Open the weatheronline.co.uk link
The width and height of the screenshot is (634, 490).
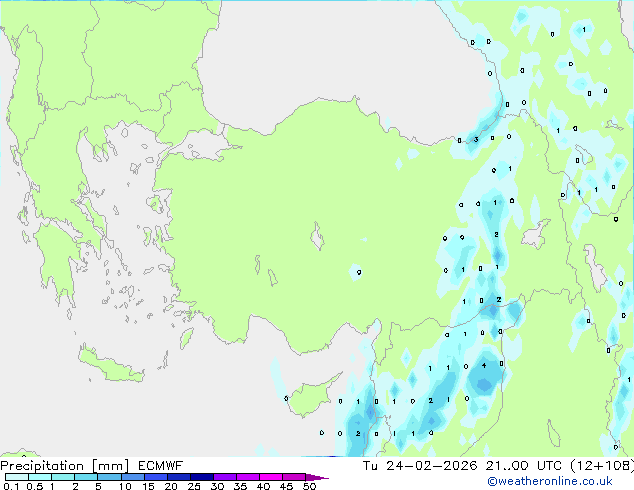point(549,481)
